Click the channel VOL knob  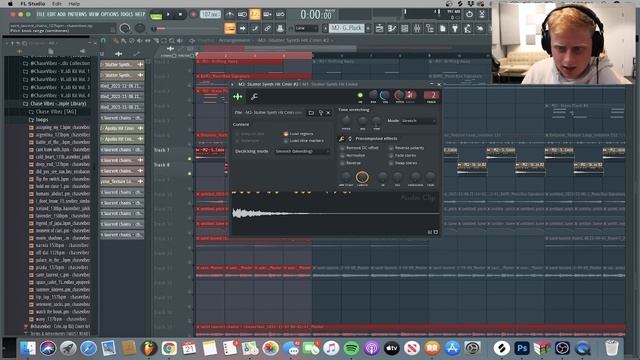point(385,95)
